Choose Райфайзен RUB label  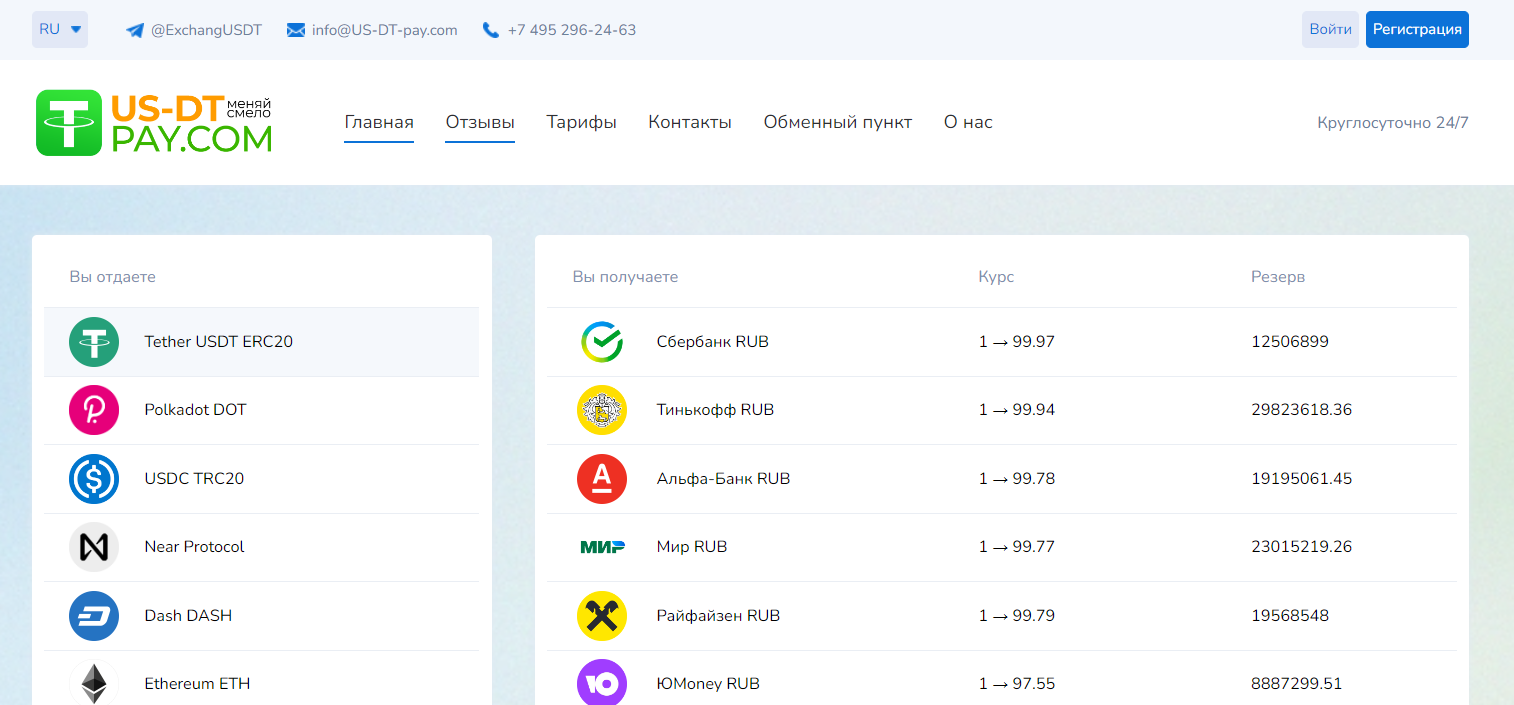718,616
